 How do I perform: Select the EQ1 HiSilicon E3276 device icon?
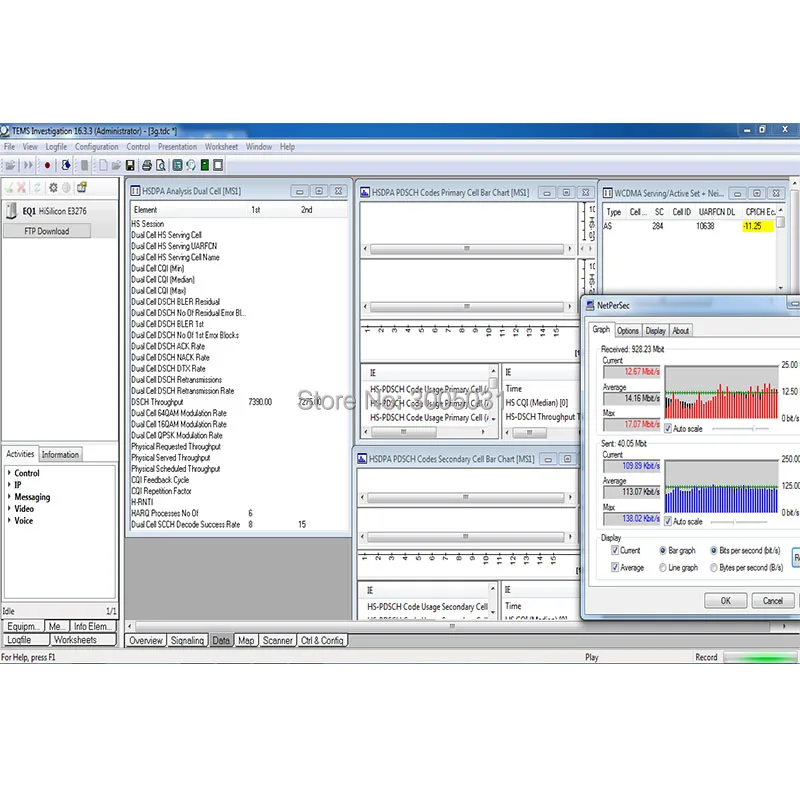[11, 211]
